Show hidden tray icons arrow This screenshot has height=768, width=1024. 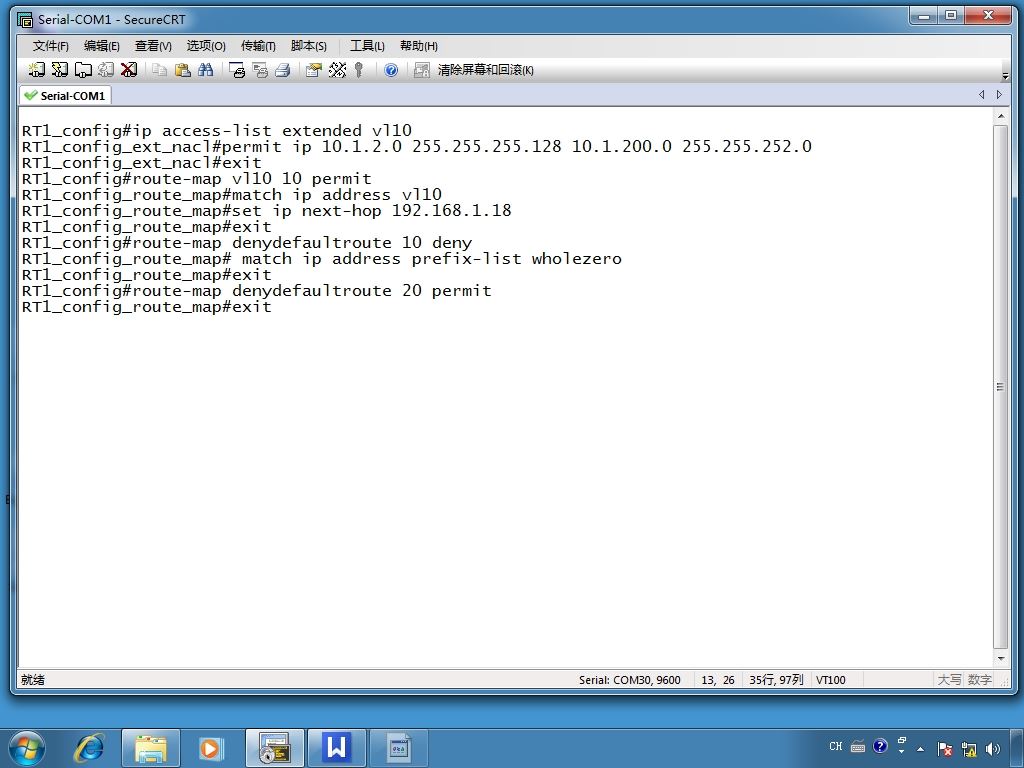tap(921, 749)
